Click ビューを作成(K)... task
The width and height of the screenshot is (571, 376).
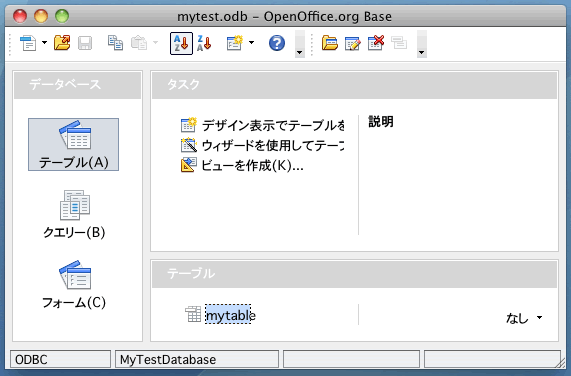[252, 166]
